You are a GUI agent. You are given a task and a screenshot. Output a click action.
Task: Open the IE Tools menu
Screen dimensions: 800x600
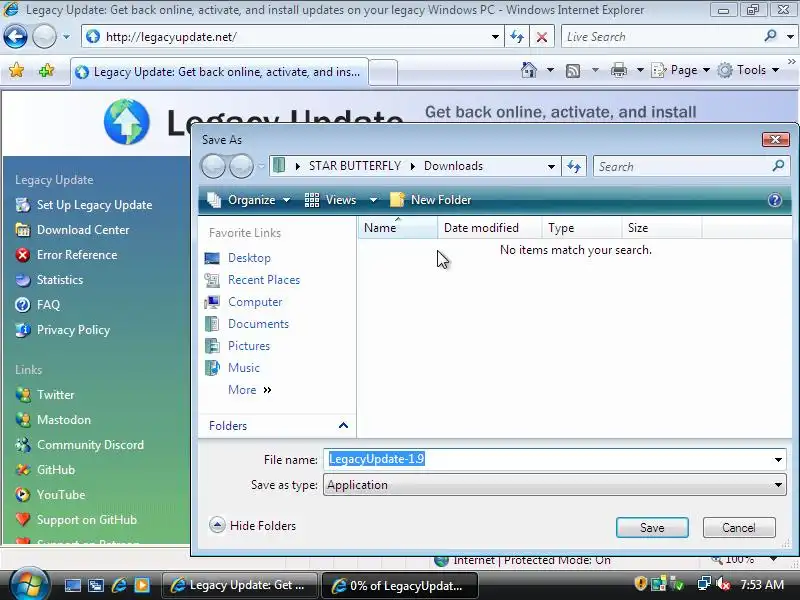point(748,70)
